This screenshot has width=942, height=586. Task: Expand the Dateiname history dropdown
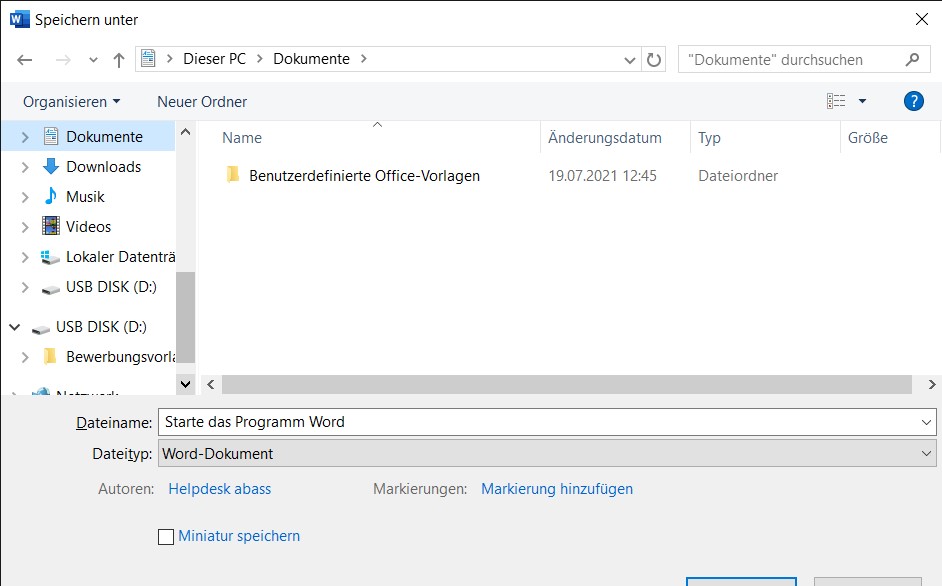pyautogui.click(x=926, y=423)
